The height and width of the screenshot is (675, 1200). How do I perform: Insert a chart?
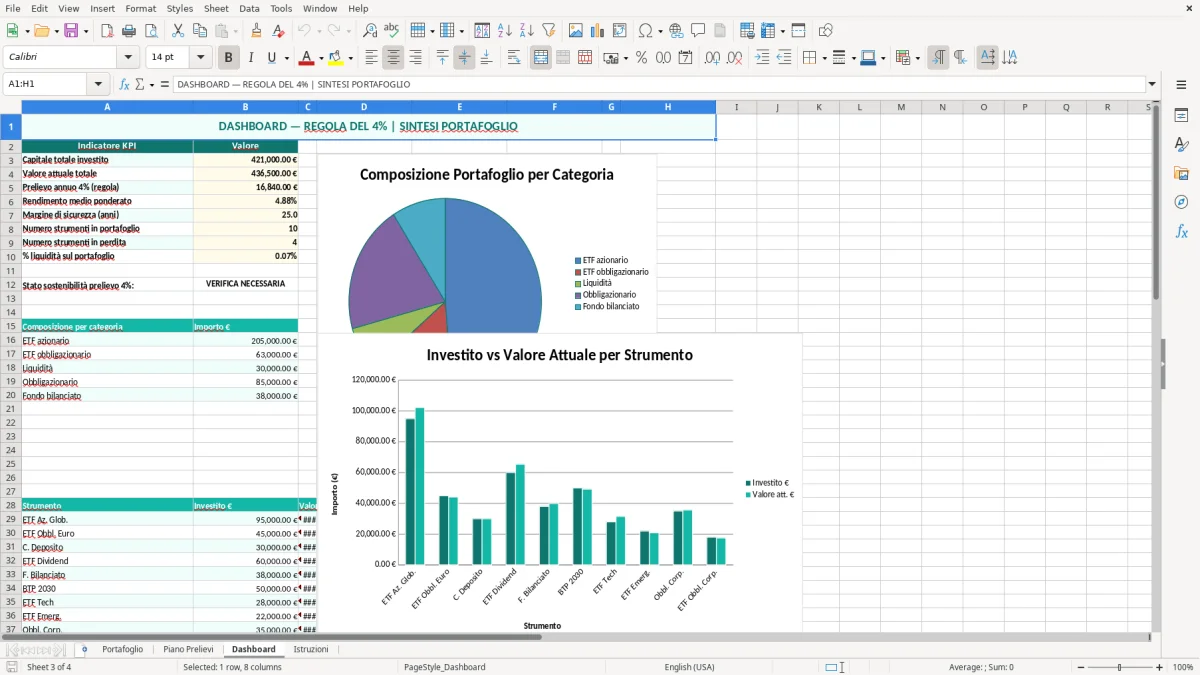[x=598, y=31]
